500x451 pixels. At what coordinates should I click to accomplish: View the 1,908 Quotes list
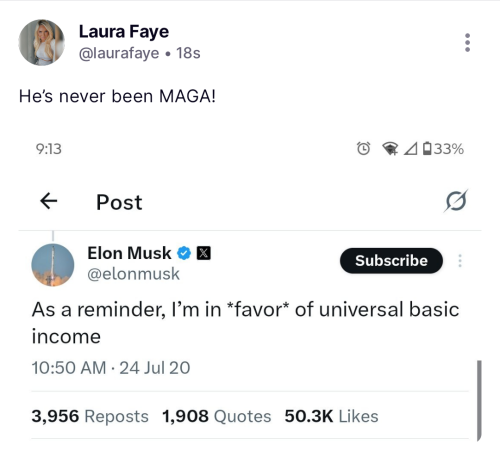pos(217,416)
